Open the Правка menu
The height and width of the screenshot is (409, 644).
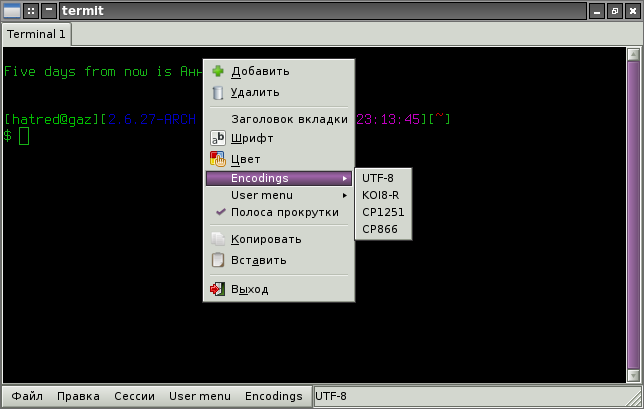[x=78, y=396]
